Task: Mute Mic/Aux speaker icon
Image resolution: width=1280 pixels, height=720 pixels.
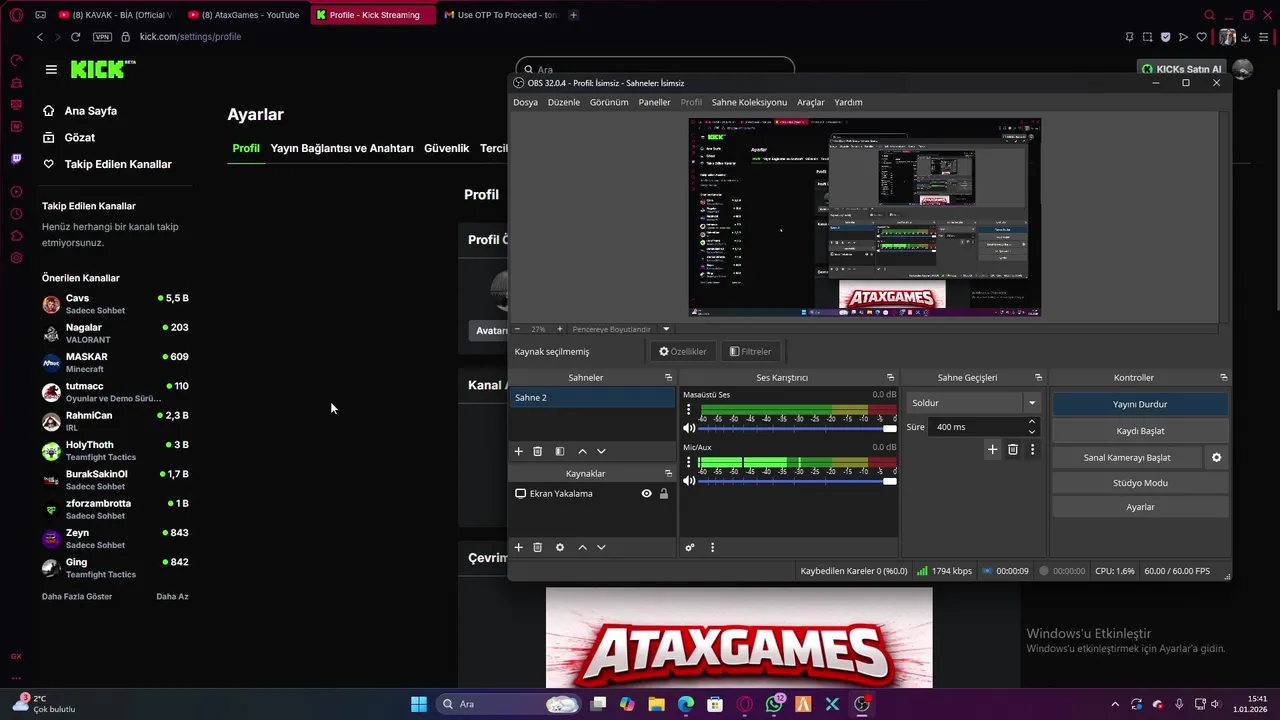Action: (689, 481)
